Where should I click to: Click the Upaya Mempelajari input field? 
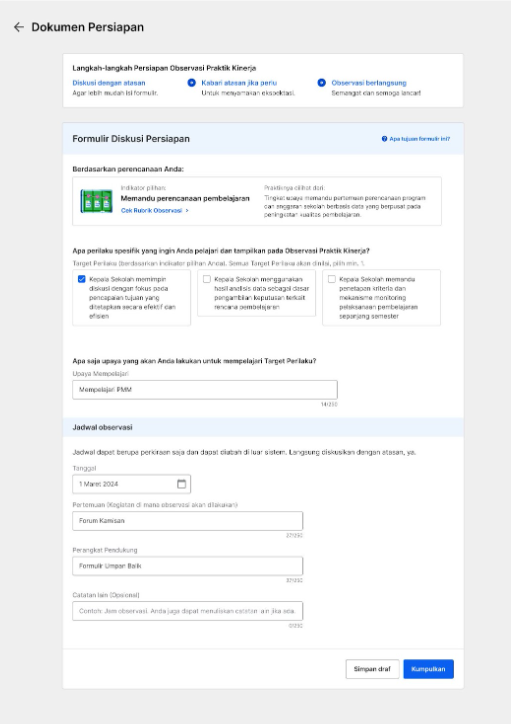tap(205, 390)
